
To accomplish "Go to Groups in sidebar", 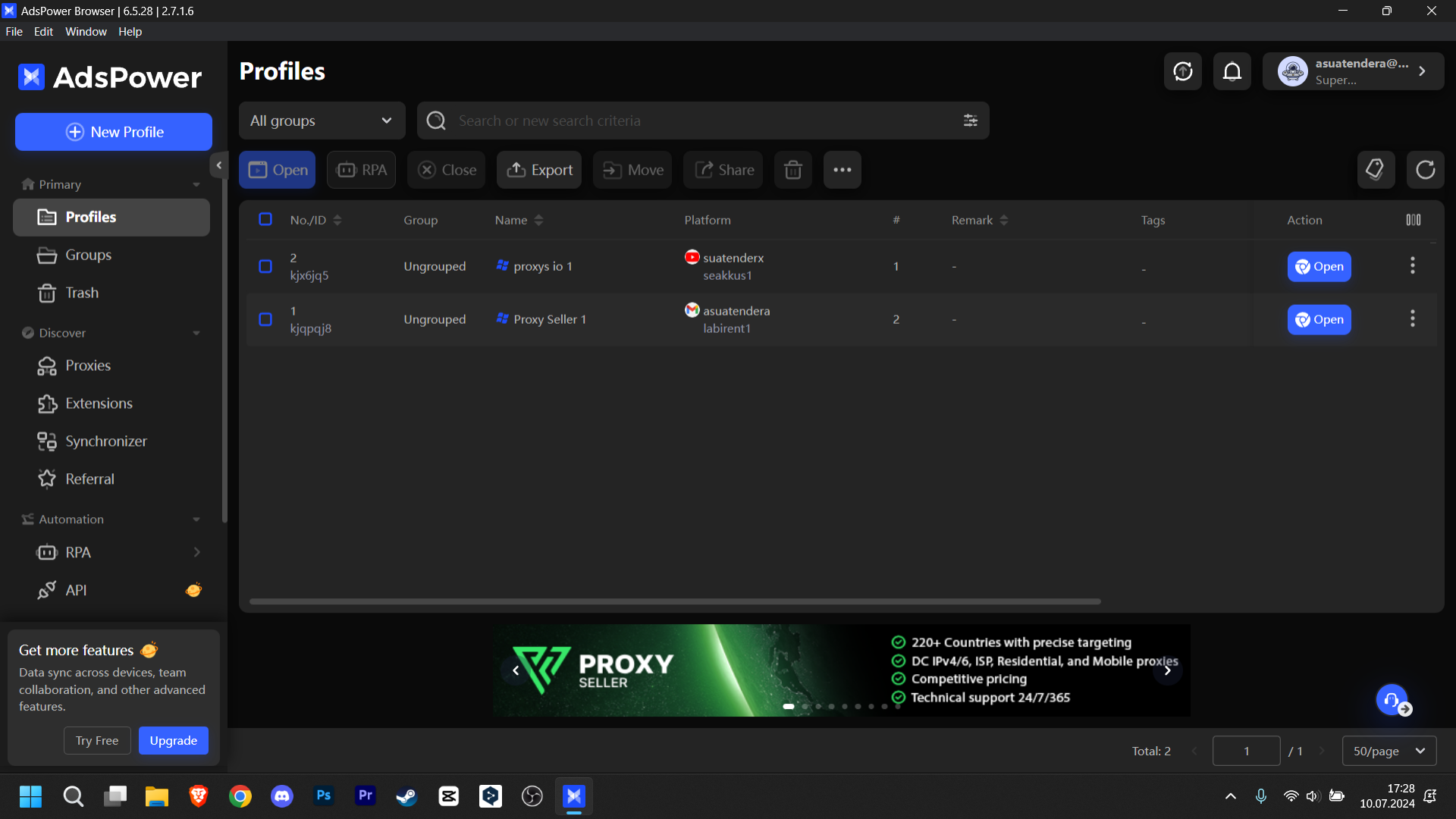I will [111, 255].
